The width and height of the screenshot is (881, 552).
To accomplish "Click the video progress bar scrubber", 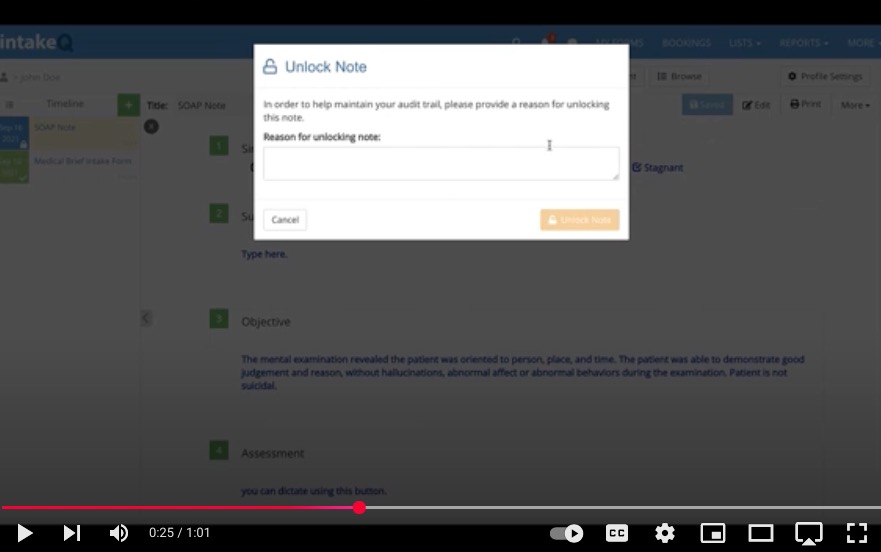I will pos(360,508).
